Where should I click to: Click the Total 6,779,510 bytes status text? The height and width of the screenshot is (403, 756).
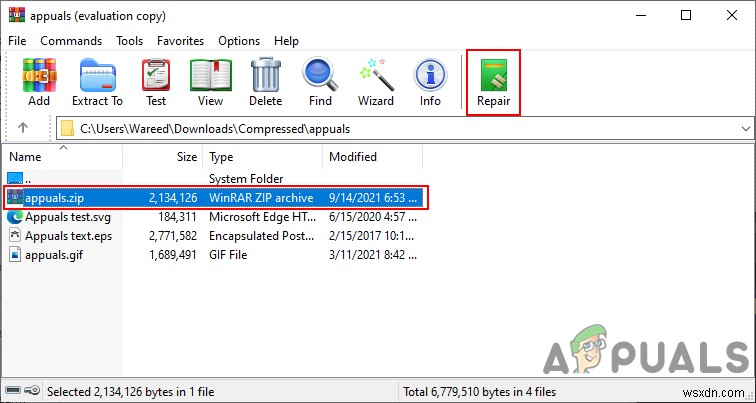pyautogui.click(x=479, y=391)
